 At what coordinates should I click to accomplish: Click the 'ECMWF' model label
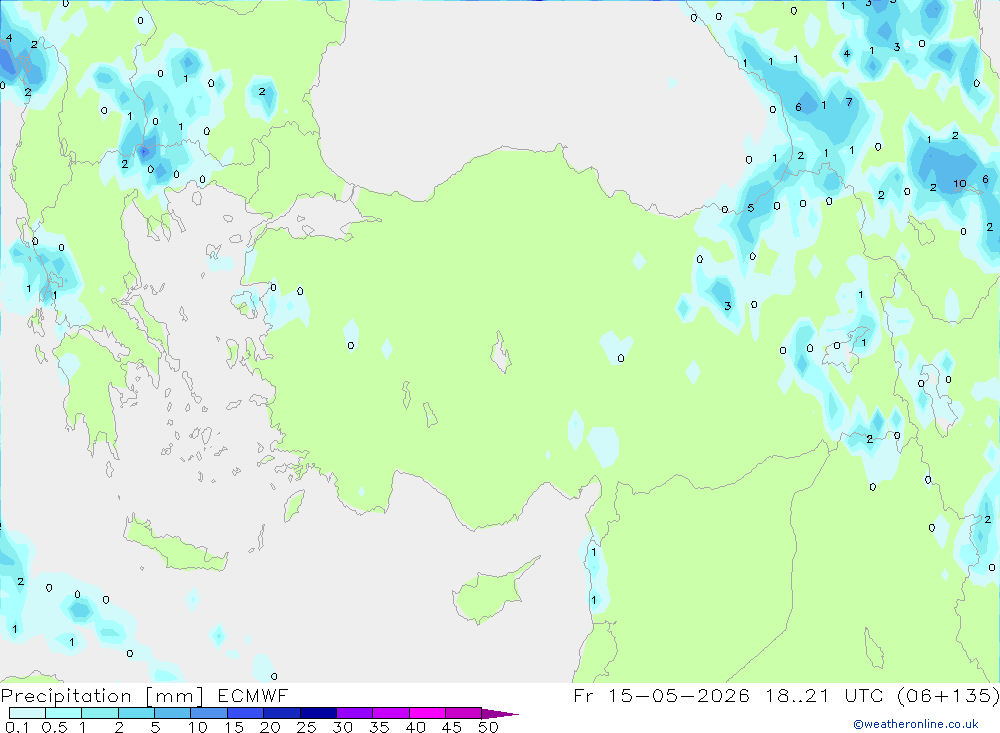[253, 695]
